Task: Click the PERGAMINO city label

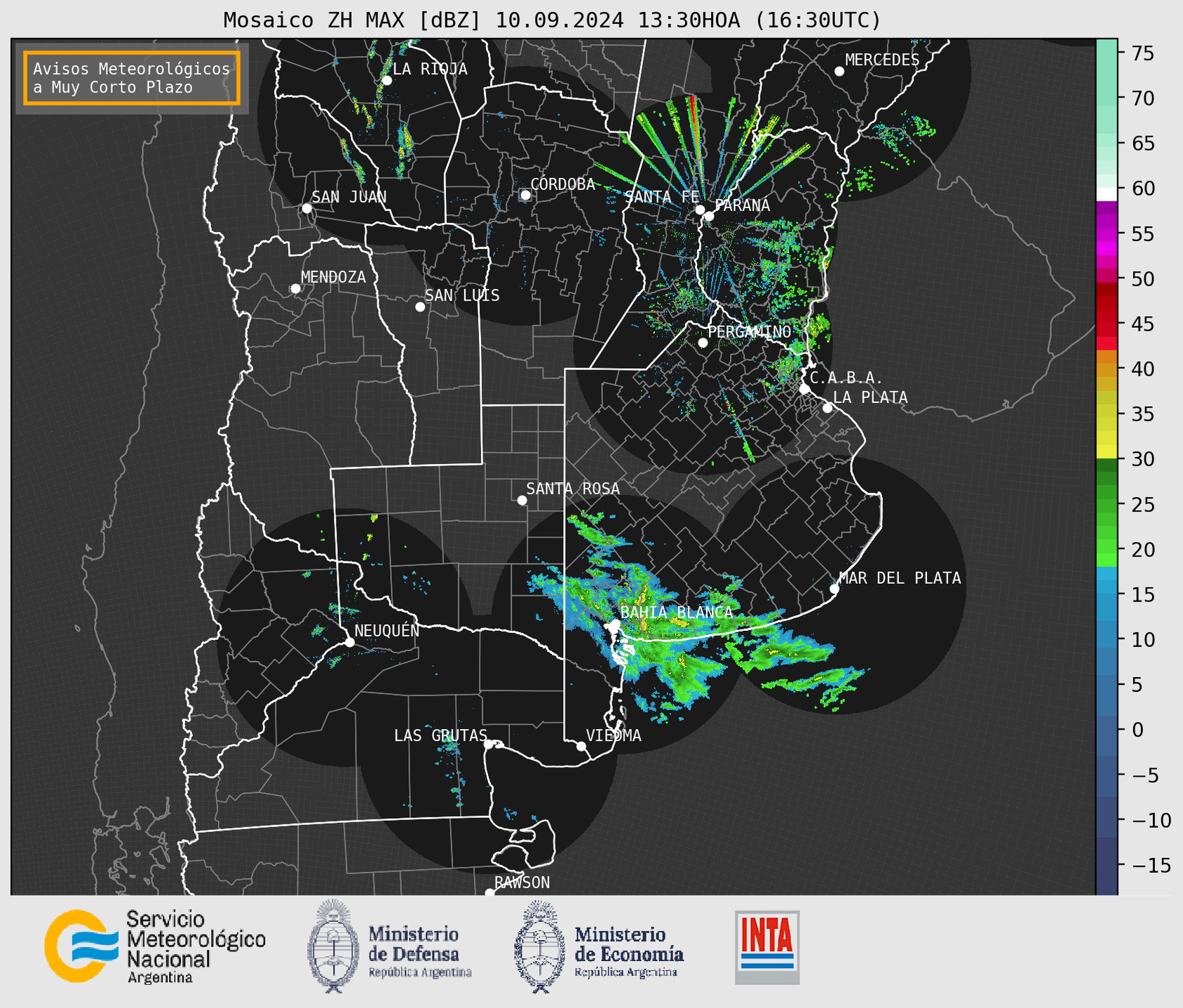Action: (750, 332)
